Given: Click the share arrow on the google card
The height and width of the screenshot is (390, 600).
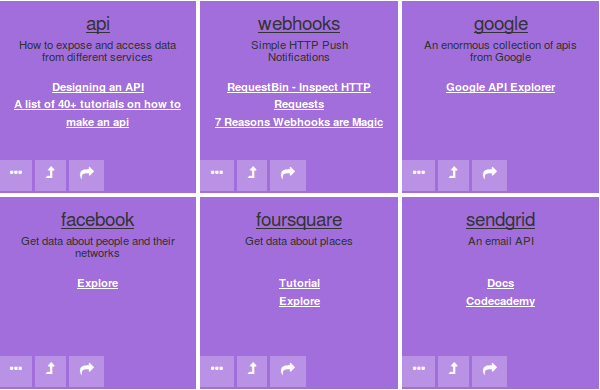Looking at the screenshot, I should pyautogui.click(x=489, y=175).
